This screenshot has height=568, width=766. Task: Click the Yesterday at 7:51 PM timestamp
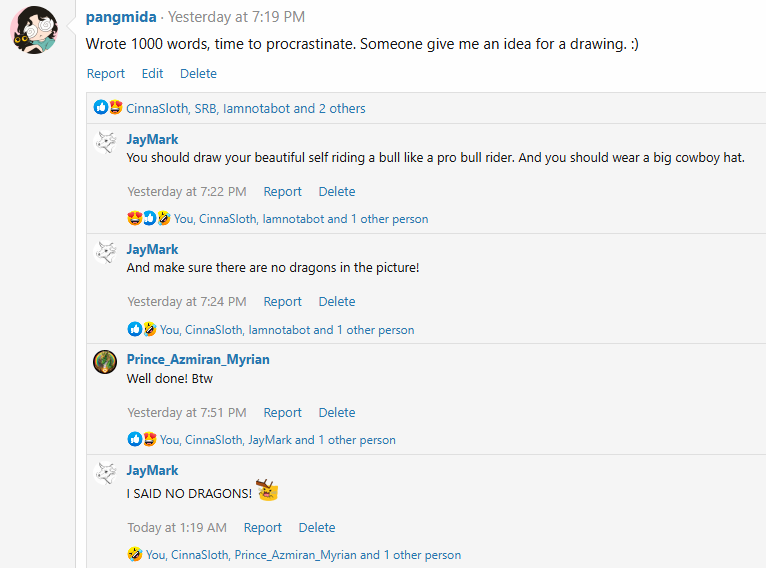coord(187,412)
